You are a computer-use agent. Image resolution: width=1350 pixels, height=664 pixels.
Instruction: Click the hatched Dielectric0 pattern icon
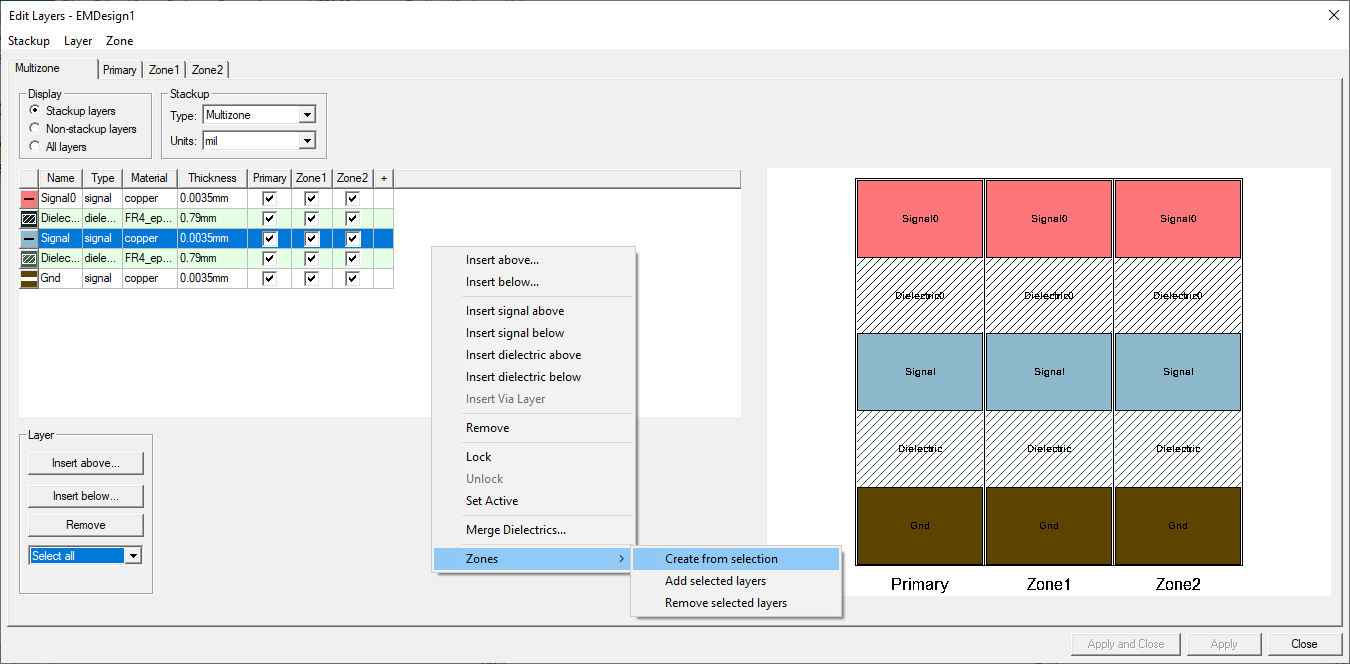click(30, 218)
